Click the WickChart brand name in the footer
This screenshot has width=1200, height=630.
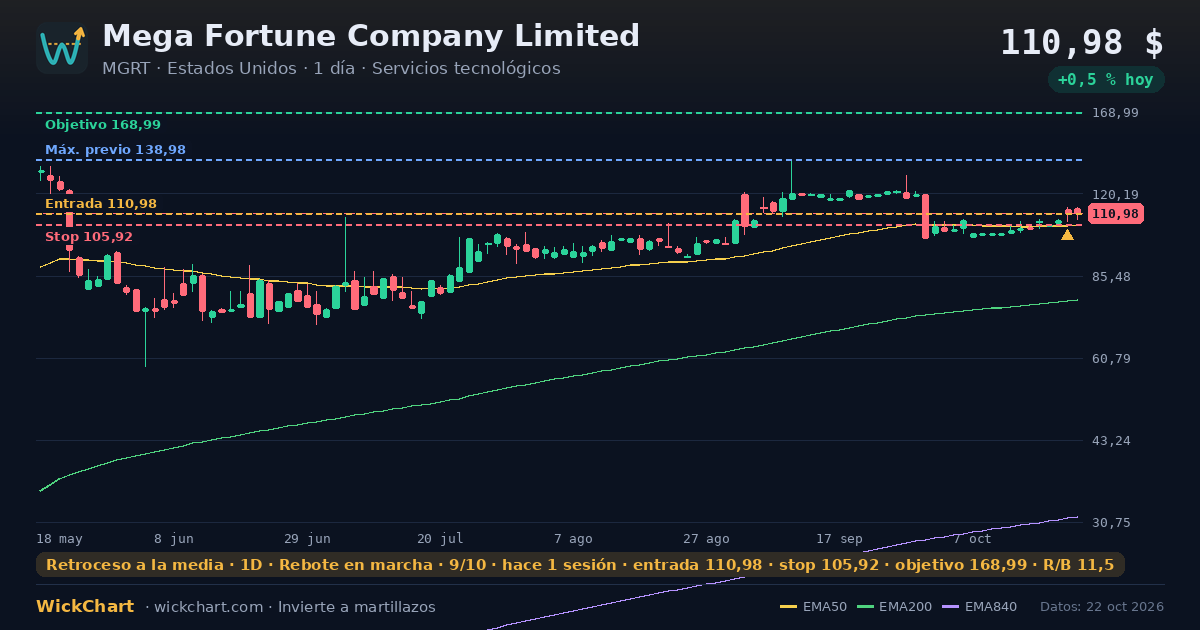point(85,607)
